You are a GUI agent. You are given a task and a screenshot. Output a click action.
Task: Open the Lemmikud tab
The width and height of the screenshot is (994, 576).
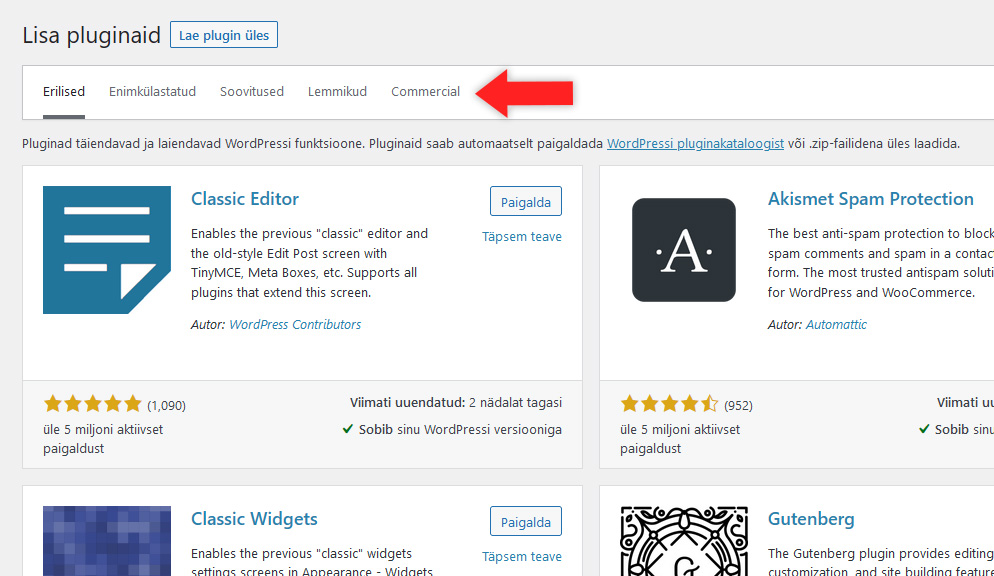pos(337,92)
